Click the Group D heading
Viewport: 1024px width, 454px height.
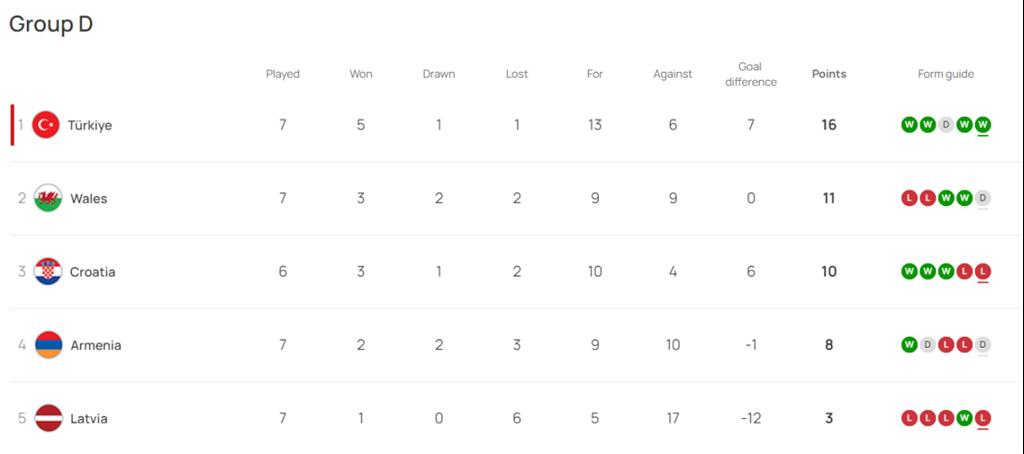tap(51, 24)
